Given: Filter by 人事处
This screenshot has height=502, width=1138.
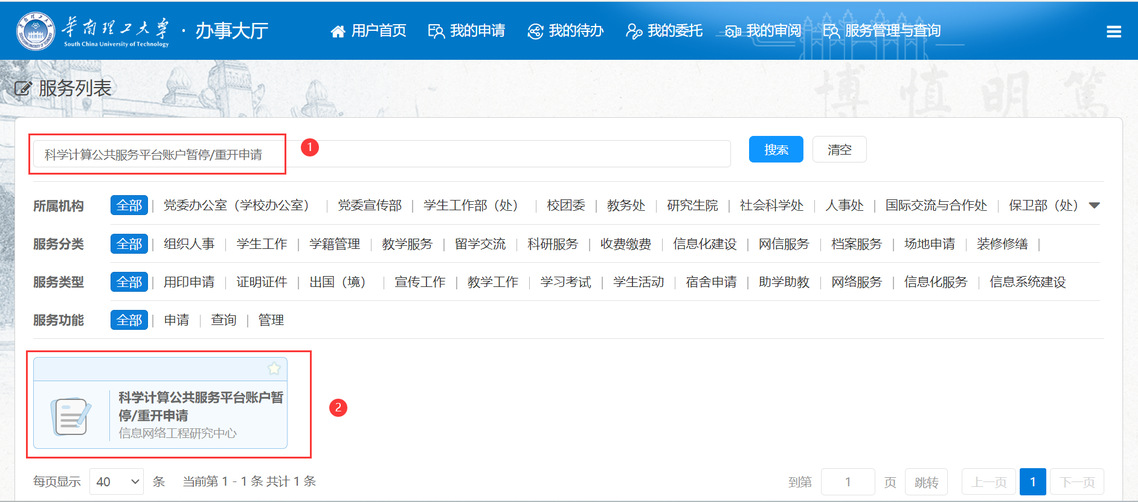Looking at the screenshot, I should (x=844, y=205).
